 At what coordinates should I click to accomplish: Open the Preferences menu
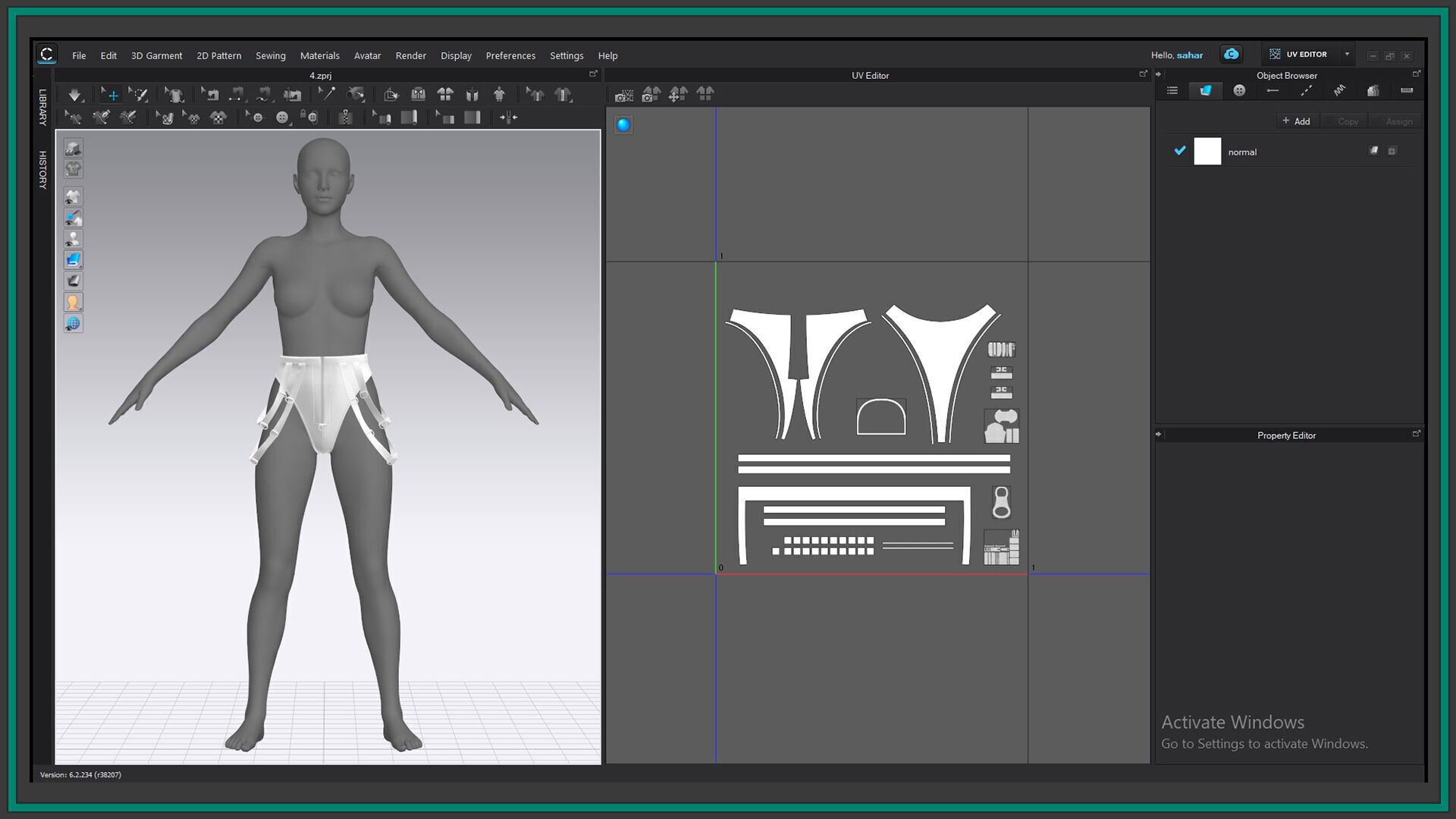(x=510, y=55)
